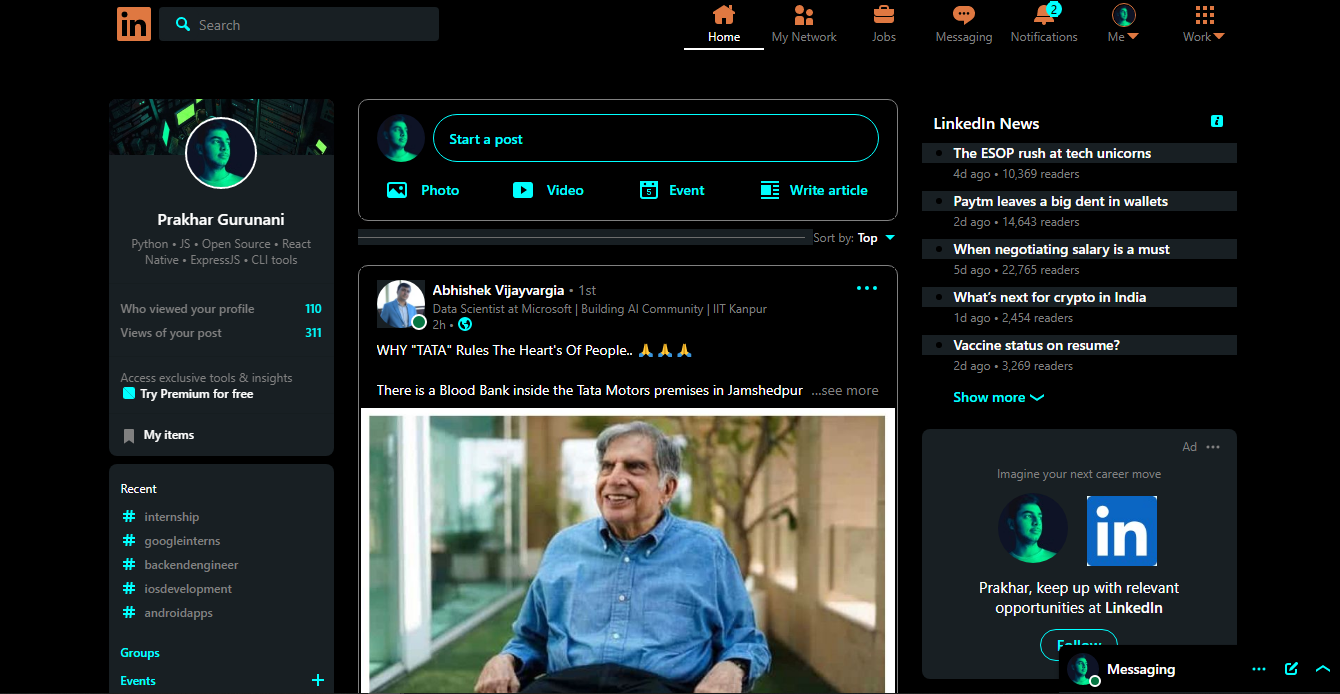Image resolution: width=1340 pixels, height=694 pixels.
Task: Read The ESOP rush at tech unicorns
Action: (x=1052, y=153)
